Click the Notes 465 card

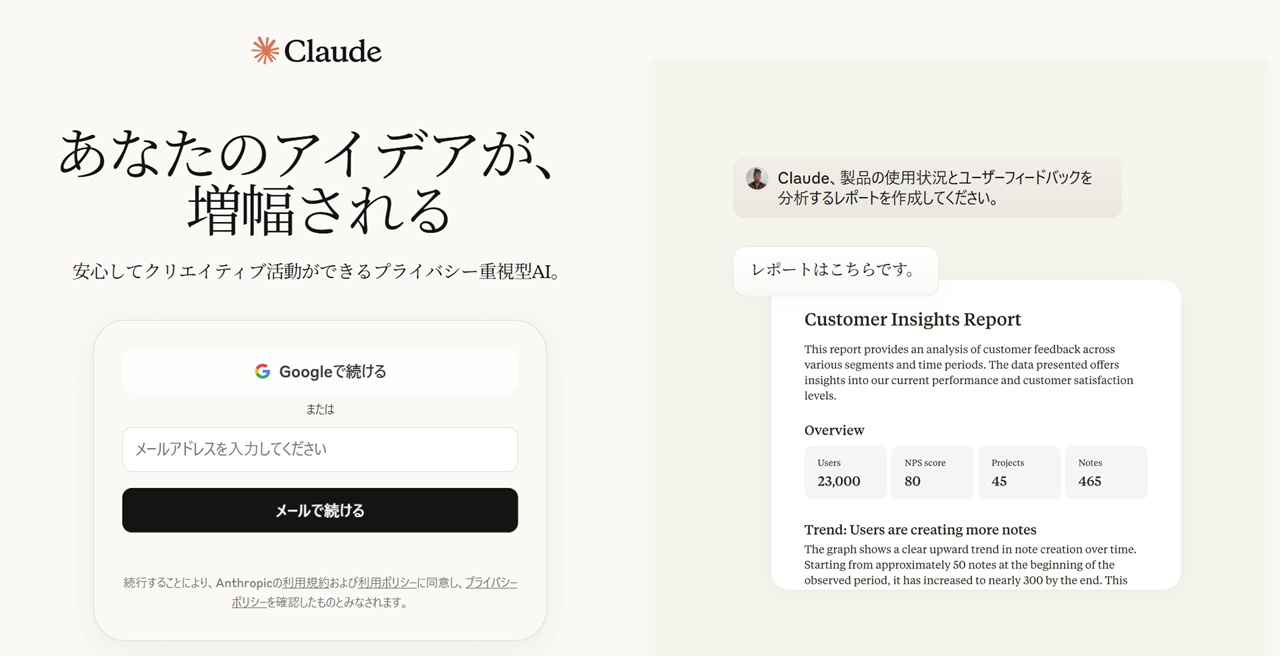(1106, 472)
